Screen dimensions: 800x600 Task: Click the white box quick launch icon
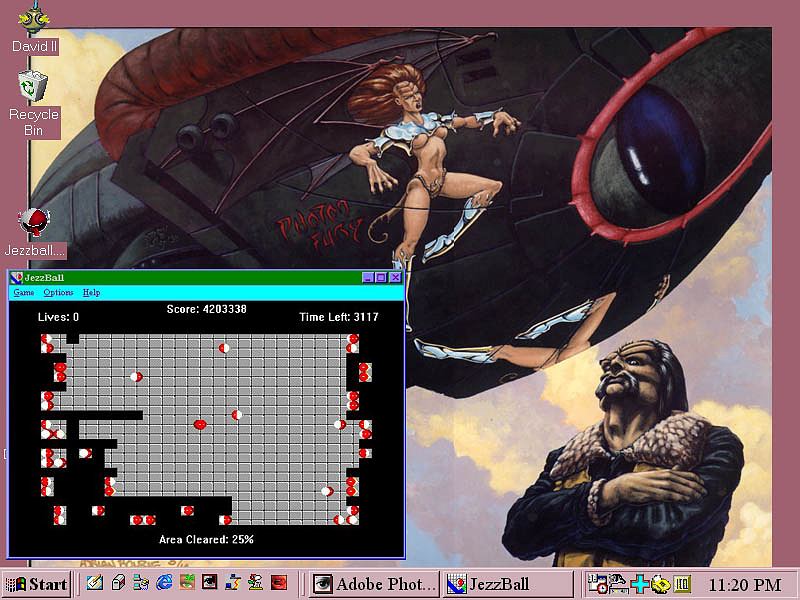[118, 583]
